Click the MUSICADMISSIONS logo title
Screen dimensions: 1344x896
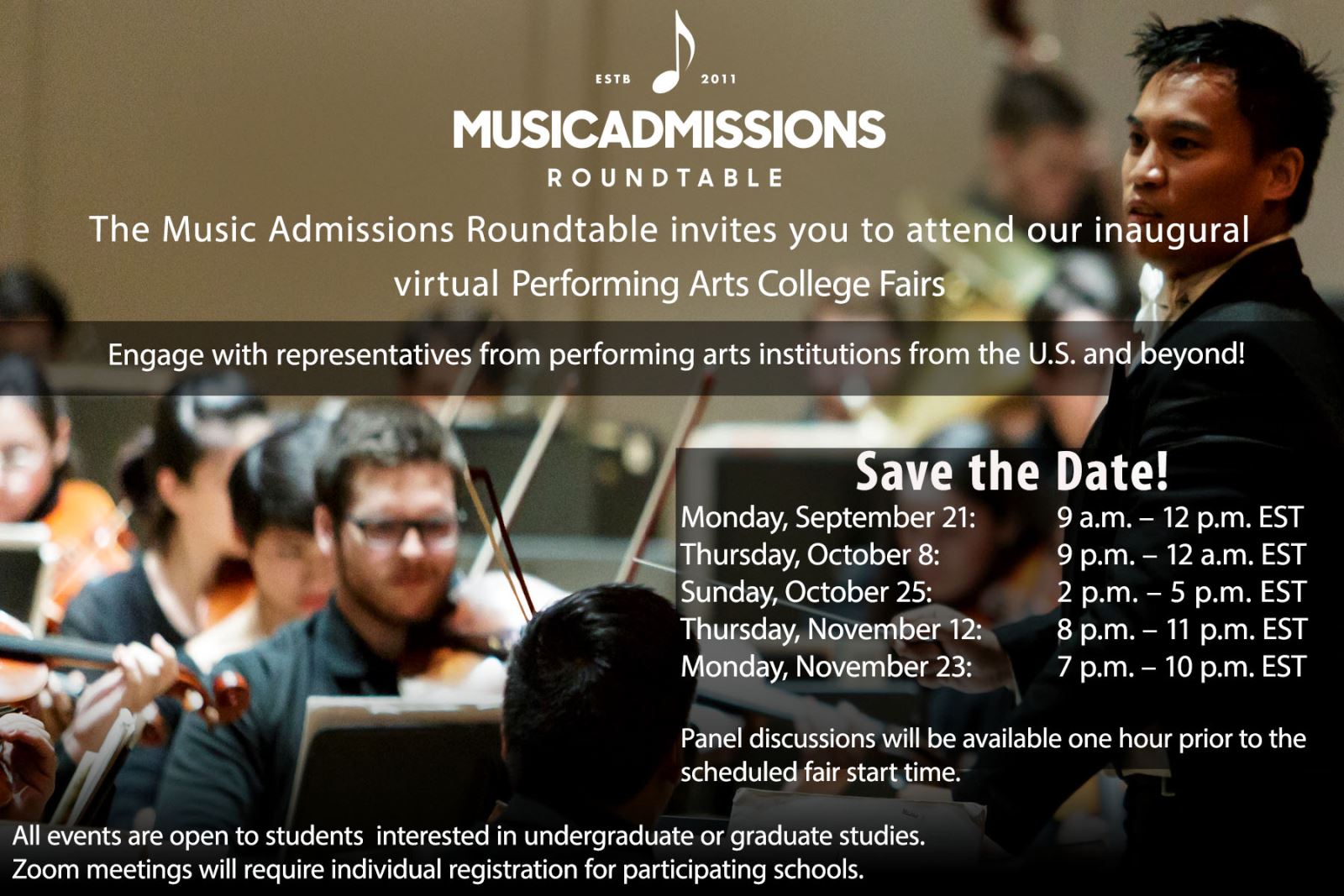pyautogui.click(x=669, y=129)
